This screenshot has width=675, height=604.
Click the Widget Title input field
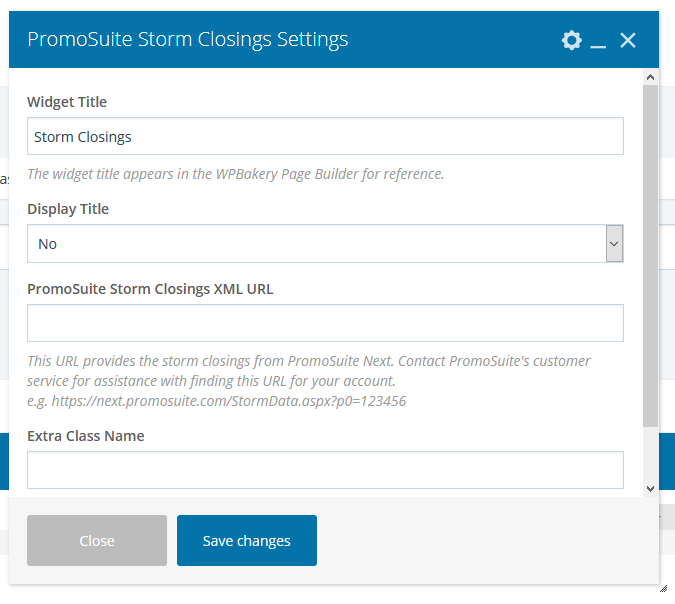(325, 136)
